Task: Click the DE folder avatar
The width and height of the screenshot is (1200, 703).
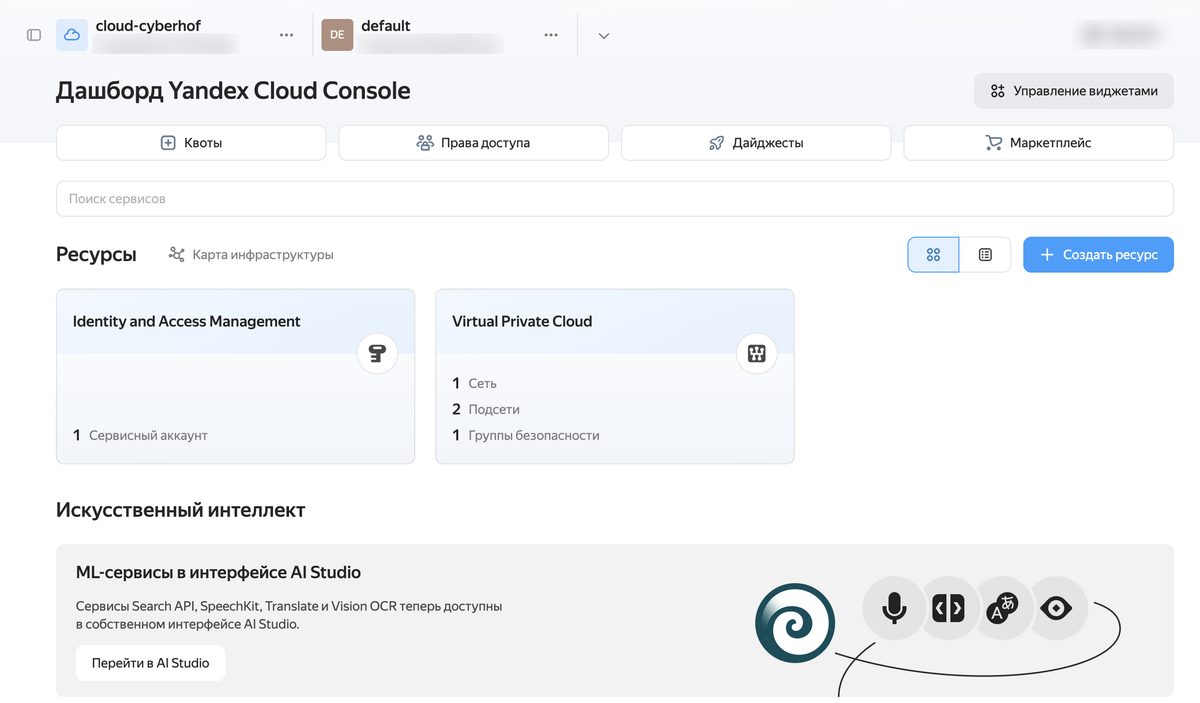Action: [337, 35]
